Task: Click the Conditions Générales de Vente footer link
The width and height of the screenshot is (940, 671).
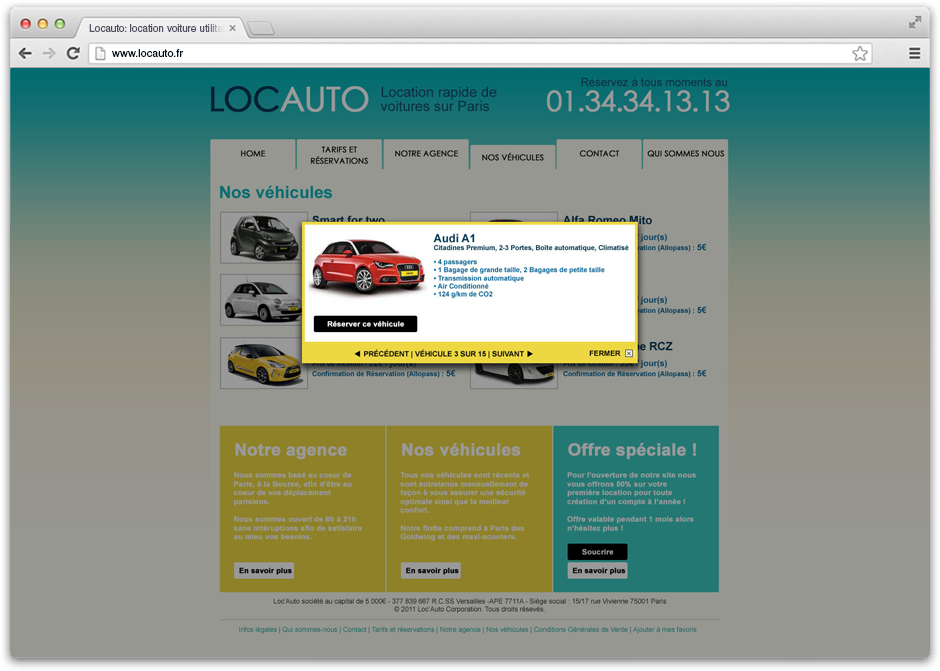Action: tap(580, 630)
